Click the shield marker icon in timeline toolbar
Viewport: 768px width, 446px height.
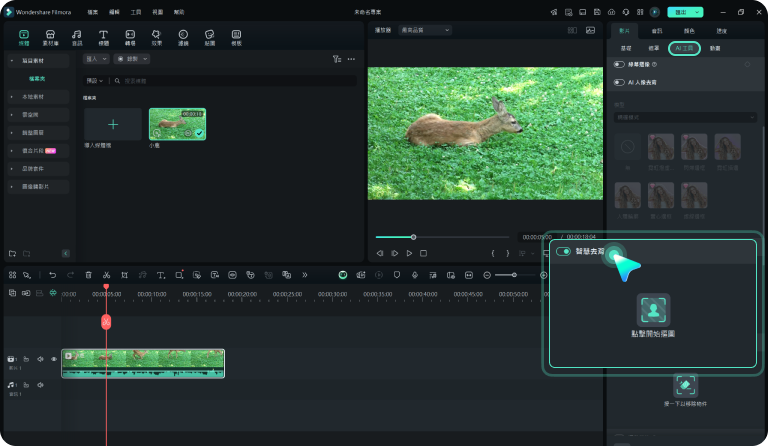tap(397, 275)
